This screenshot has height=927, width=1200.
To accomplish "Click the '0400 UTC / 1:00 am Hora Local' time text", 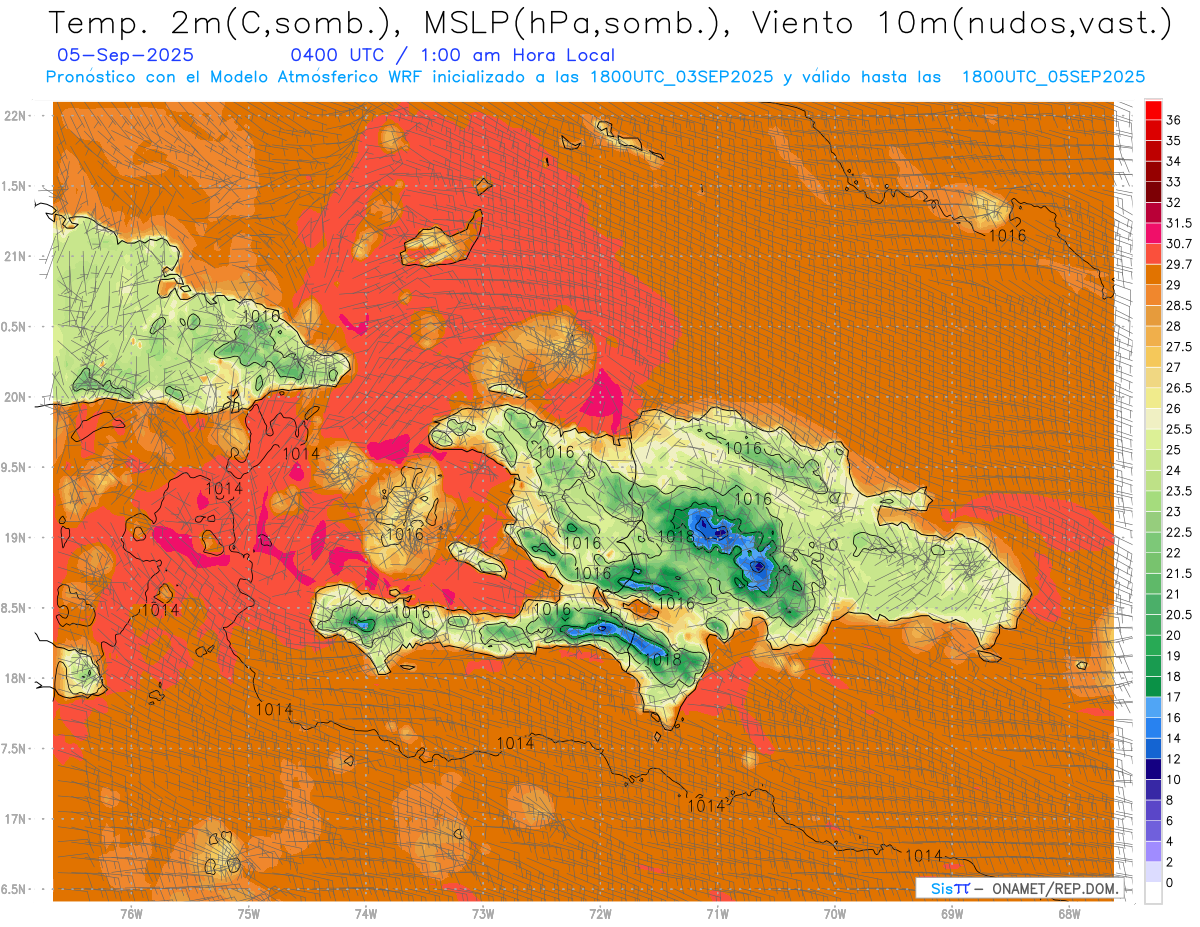I will click(453, 55).
